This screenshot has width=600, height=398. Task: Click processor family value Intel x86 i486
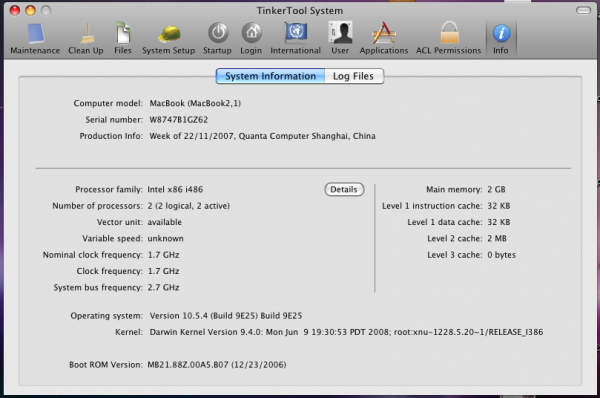[175, 189]
